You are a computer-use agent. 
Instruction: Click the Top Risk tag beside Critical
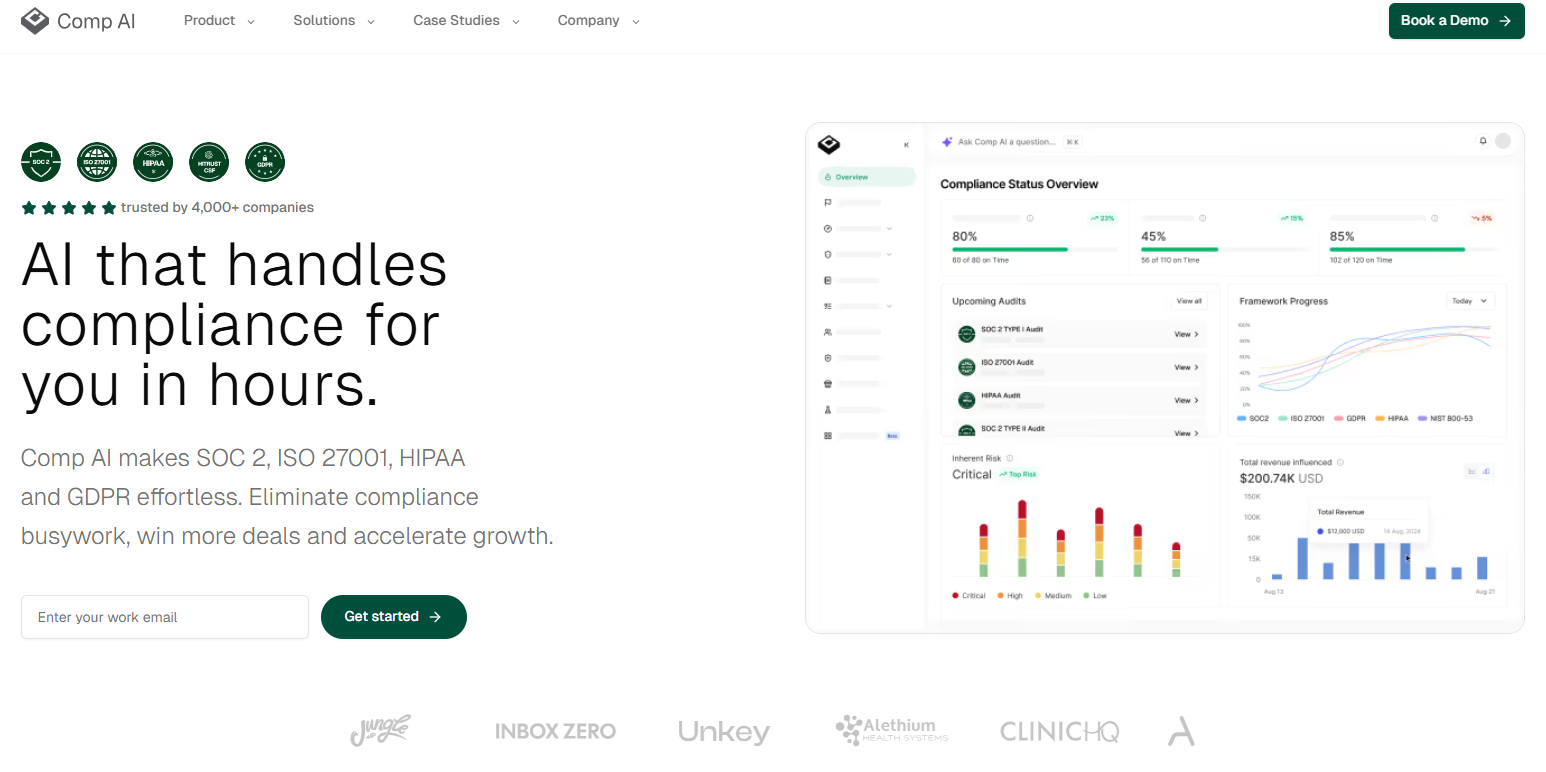(x=1018, y=474)
